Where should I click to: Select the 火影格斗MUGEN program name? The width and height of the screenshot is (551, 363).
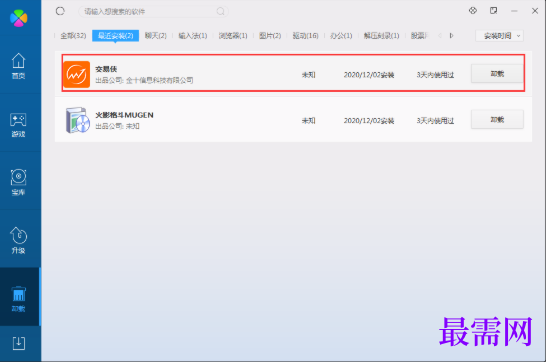[124, 115]
